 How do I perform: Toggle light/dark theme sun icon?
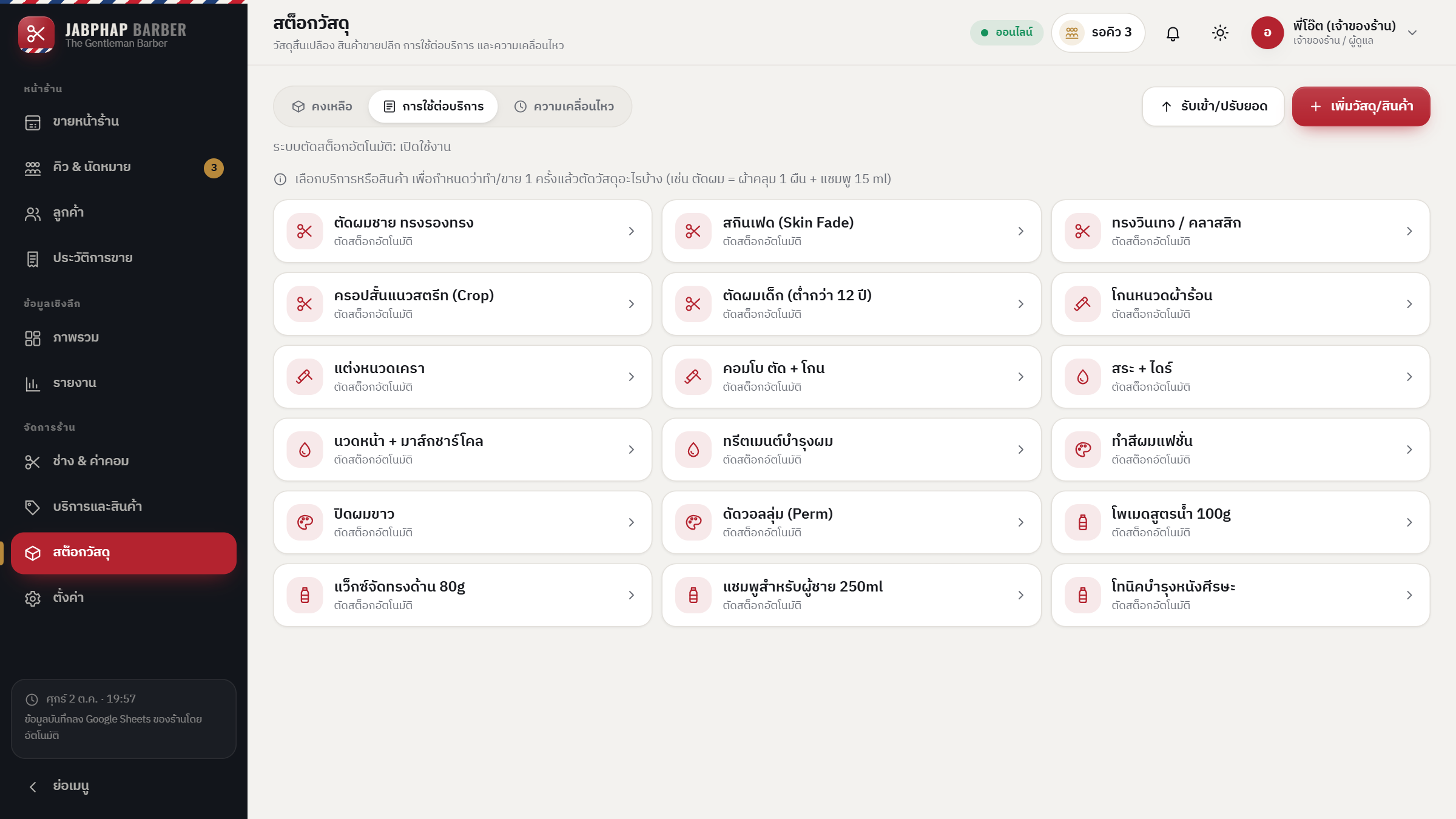tap(1220, 33)
